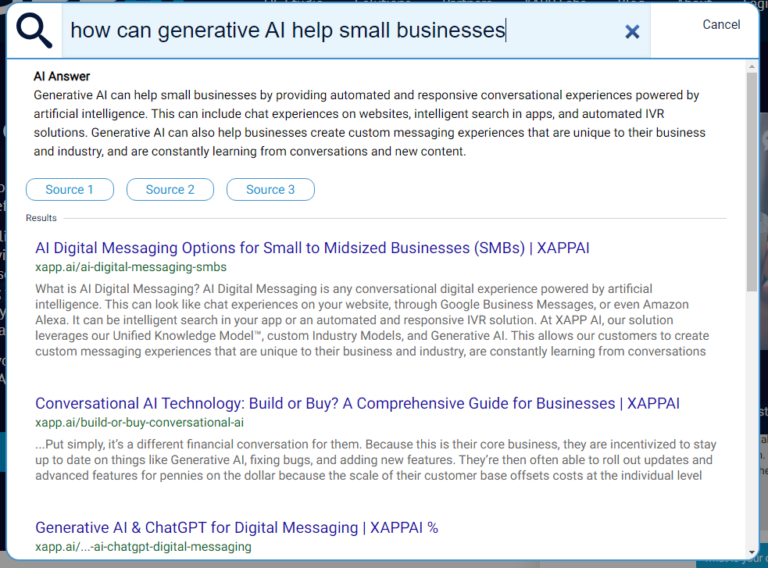Screen dimensions: 768x568
Task: Open the Generative AI & ChatGPT for Digital Messaging result
Action: [x=236, y=528]
